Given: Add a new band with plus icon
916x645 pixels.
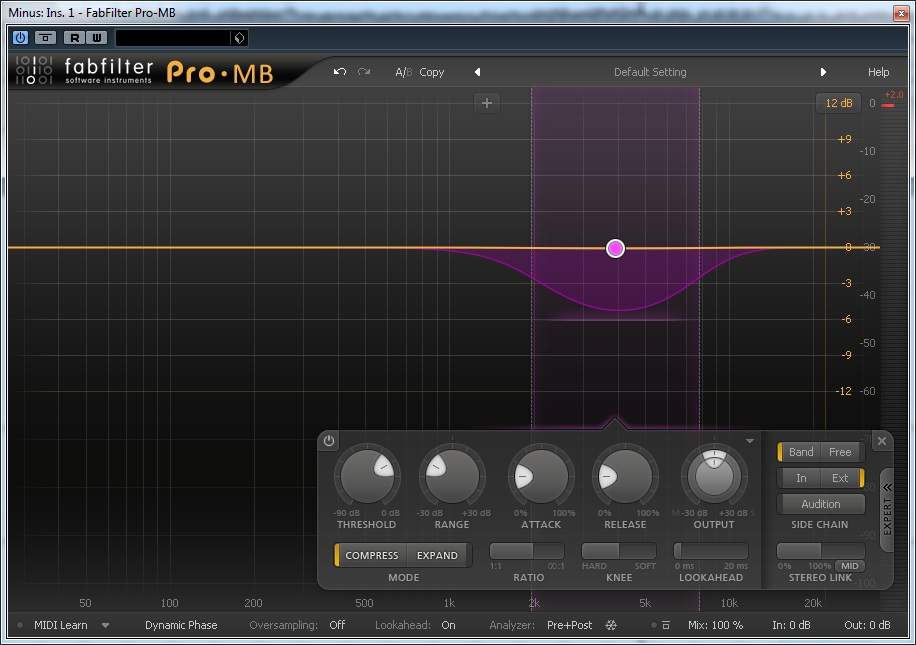Looking at the screenshot, I should click(x=487, y=102).
